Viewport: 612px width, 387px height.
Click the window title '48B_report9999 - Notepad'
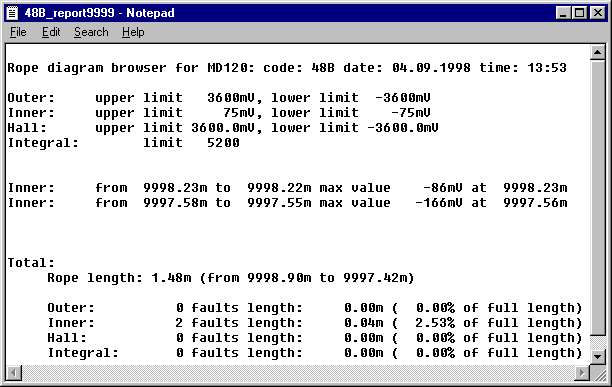pyautogui.click(x=100, y=13)
